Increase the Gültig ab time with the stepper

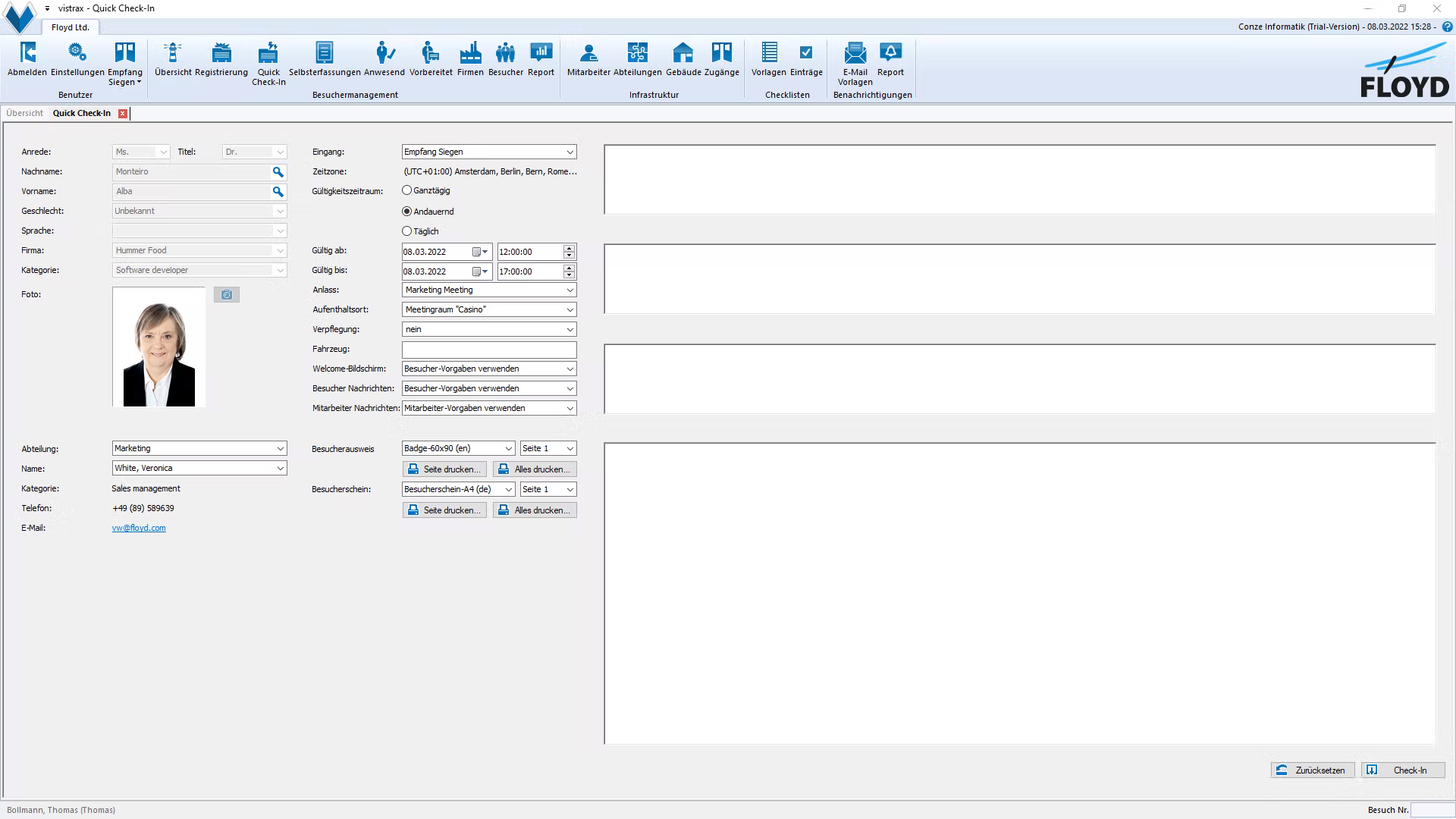tap(568, 248)
